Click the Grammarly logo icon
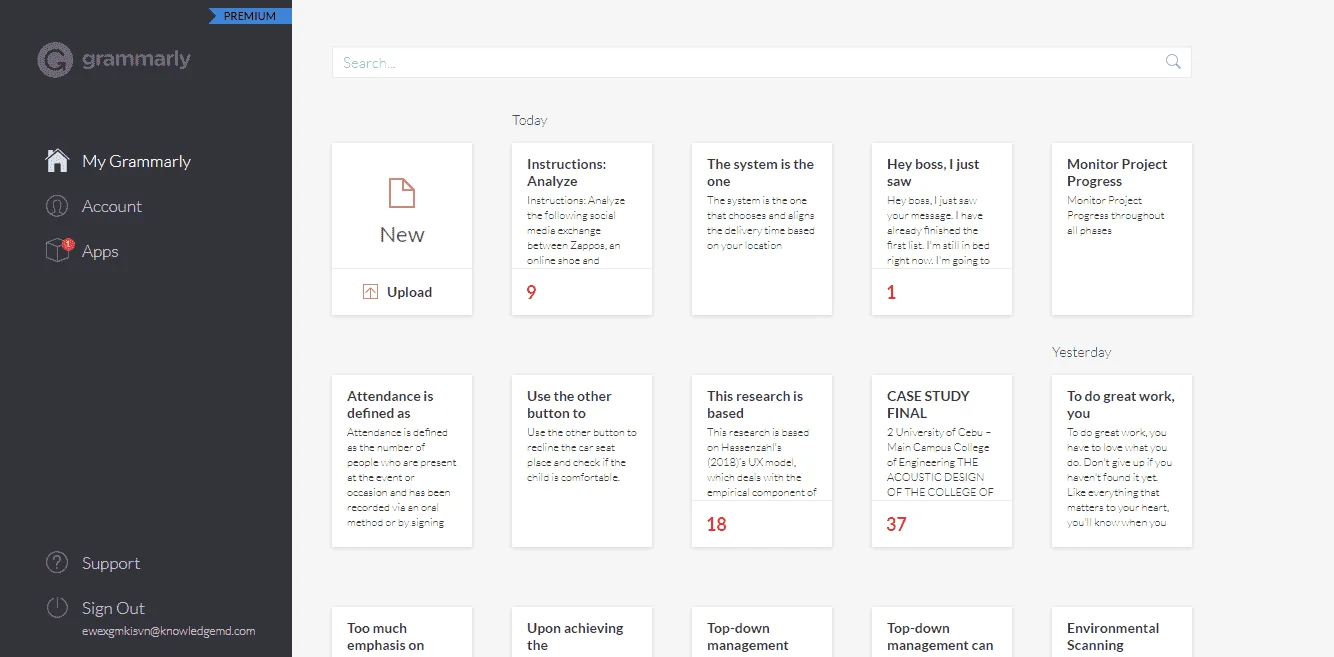The height and width of the screenshot is (657, 1334). [55, 60]
